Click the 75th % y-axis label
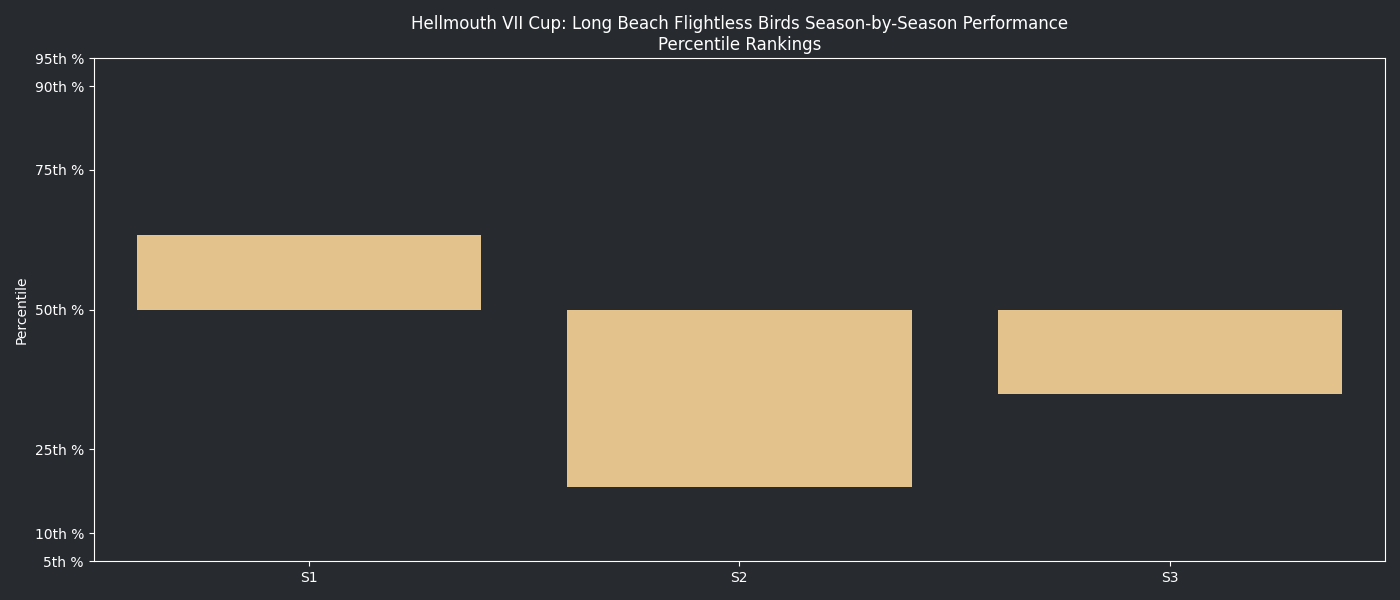 click(60, 171)
